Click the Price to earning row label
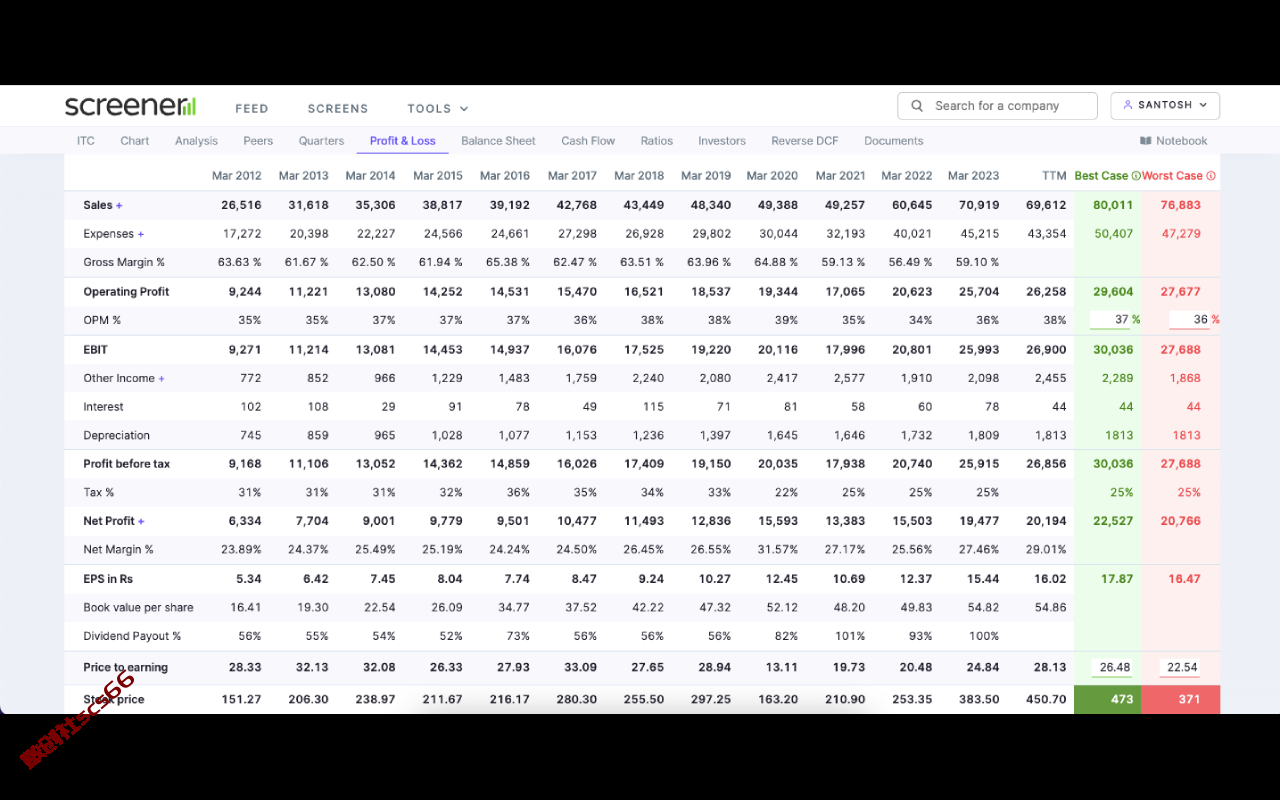The image size is (1280, 800). (125, 668)
